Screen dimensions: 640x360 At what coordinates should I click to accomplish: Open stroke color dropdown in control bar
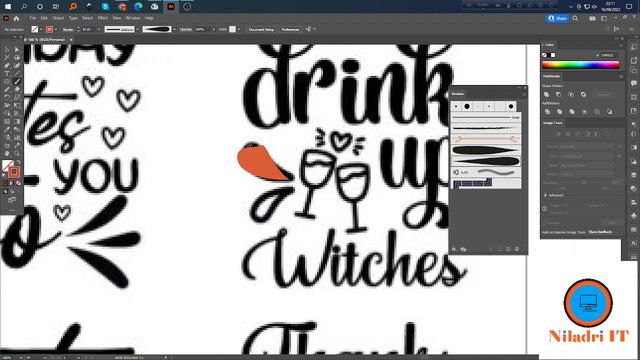(56, 29)
